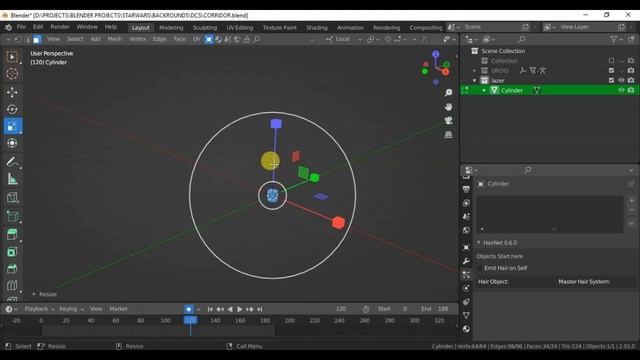Screen dimensions: 640x360
Task: Click the current frame field showing 120
Action: [341, 309]
